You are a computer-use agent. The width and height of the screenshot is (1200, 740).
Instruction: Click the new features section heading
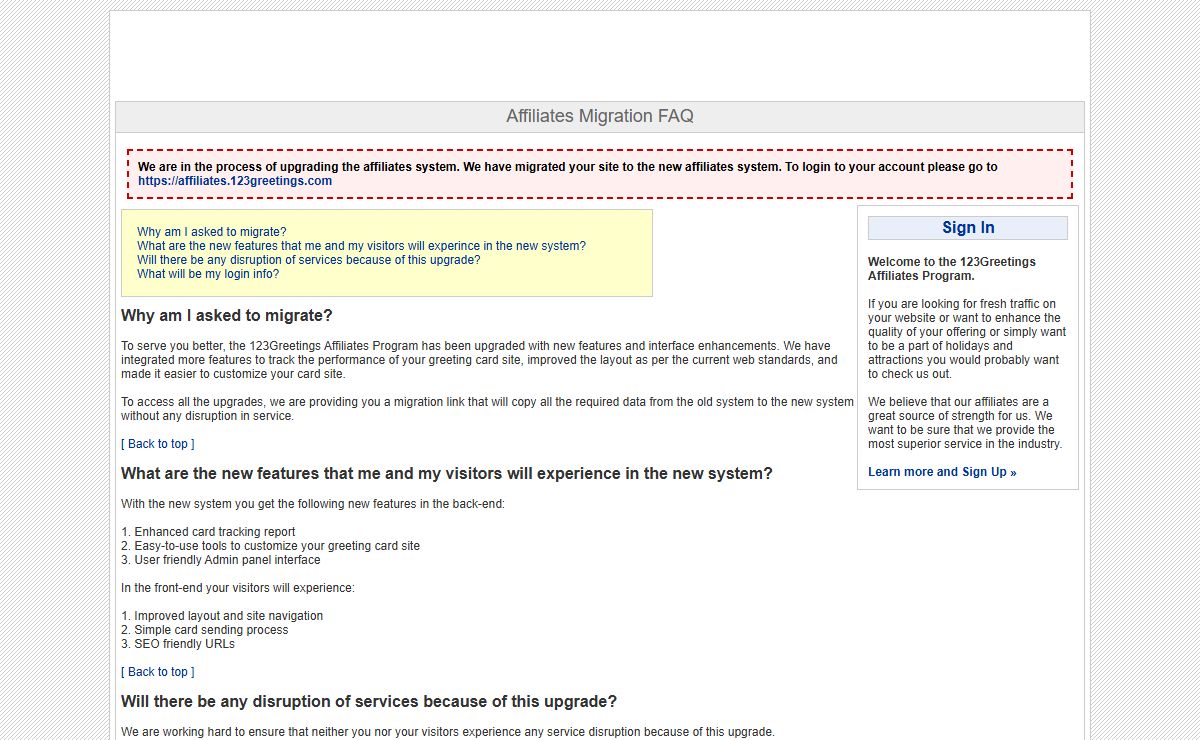point(447,474)
